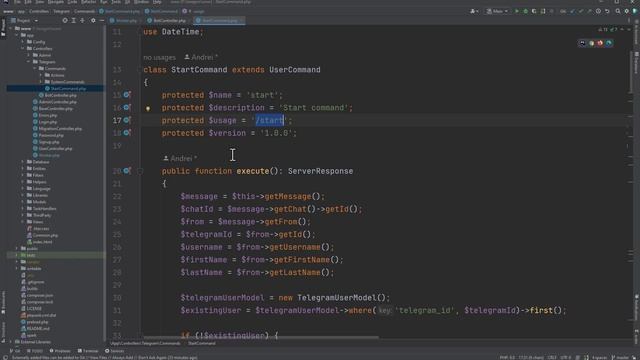Show VCS history clock icon
Screen dimensions: 640x360
coord(598,11)
